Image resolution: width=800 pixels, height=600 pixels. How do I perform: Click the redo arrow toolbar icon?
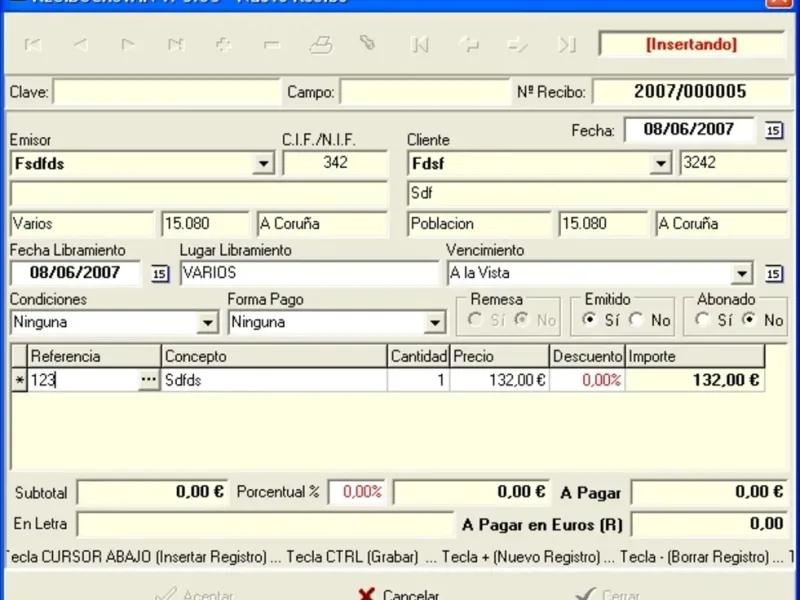coord(517,45)
